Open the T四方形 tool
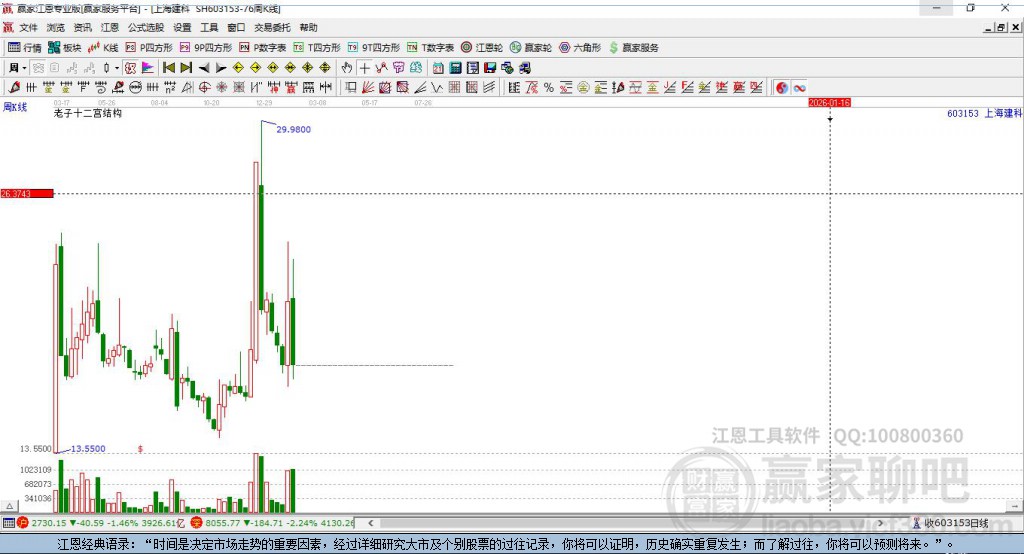Viewport: 1024px width, 554px height. (x=317, y=48)
